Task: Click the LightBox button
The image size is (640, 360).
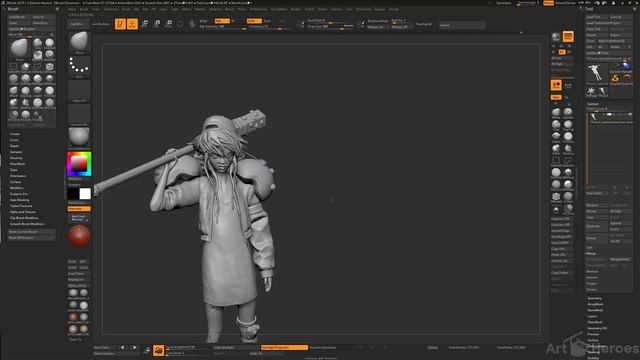Action: point(77,24)
